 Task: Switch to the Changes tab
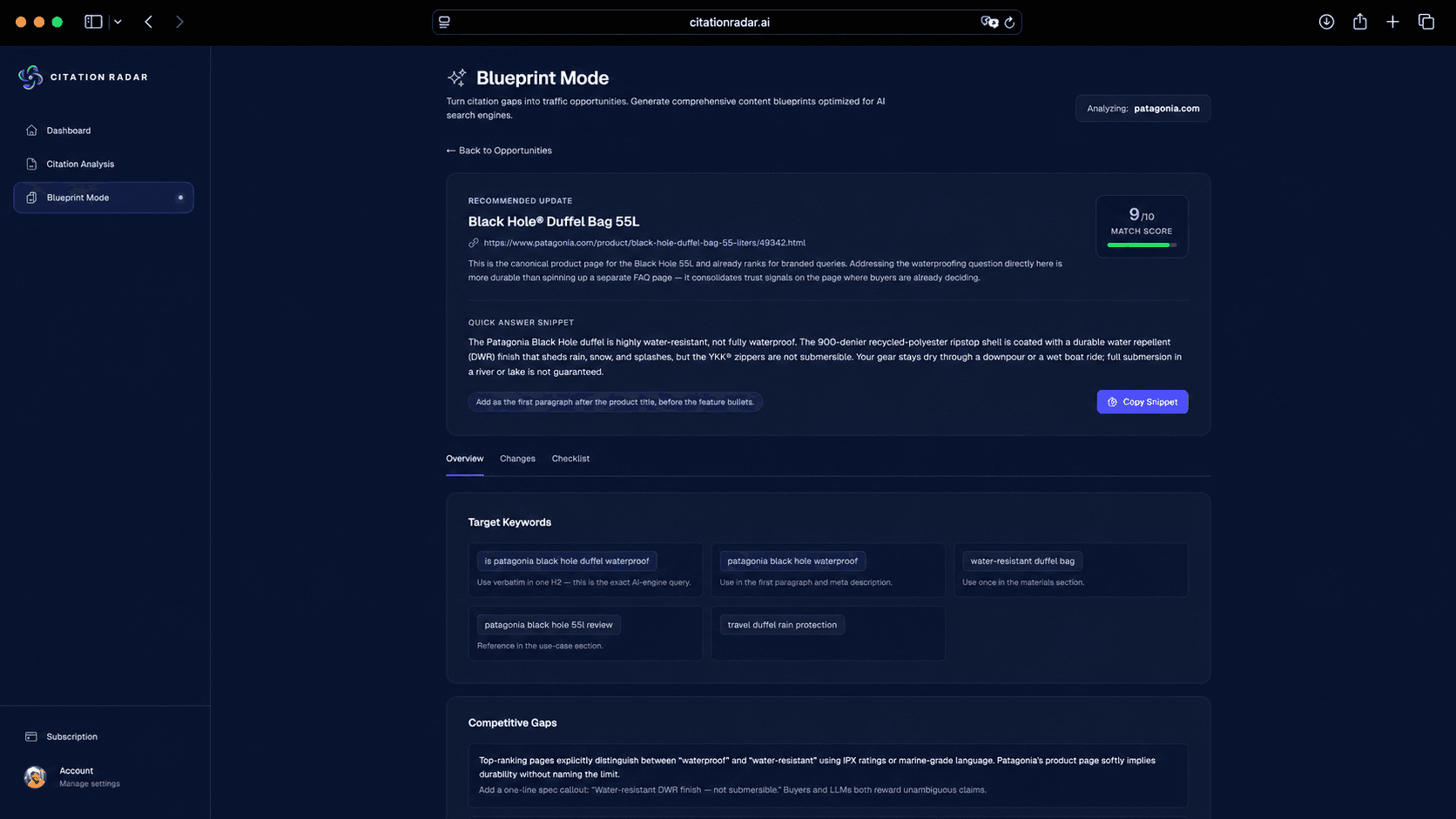tap(517, 459)
